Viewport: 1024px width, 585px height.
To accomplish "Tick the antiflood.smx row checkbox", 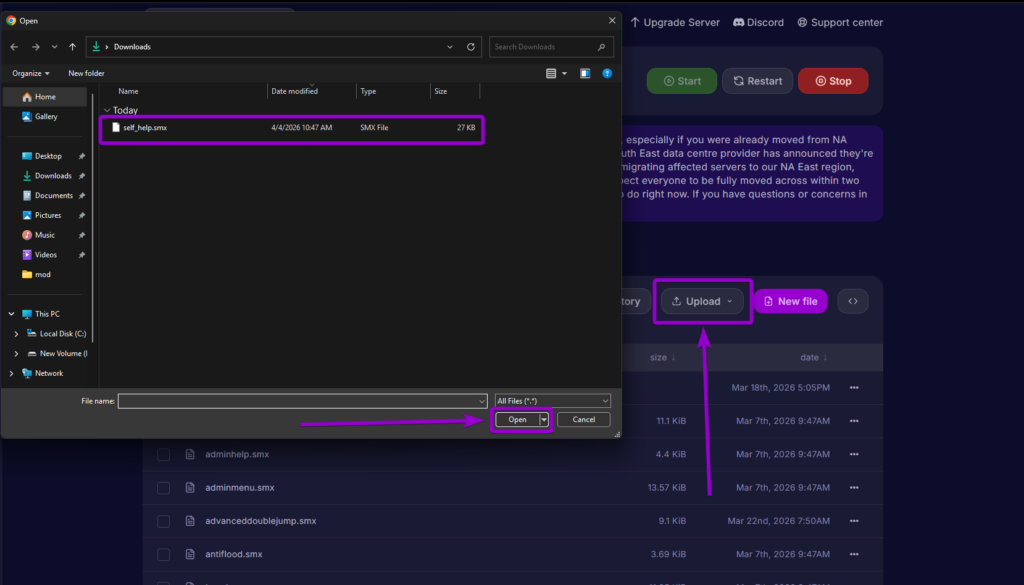I will click(x=163, y=554).
